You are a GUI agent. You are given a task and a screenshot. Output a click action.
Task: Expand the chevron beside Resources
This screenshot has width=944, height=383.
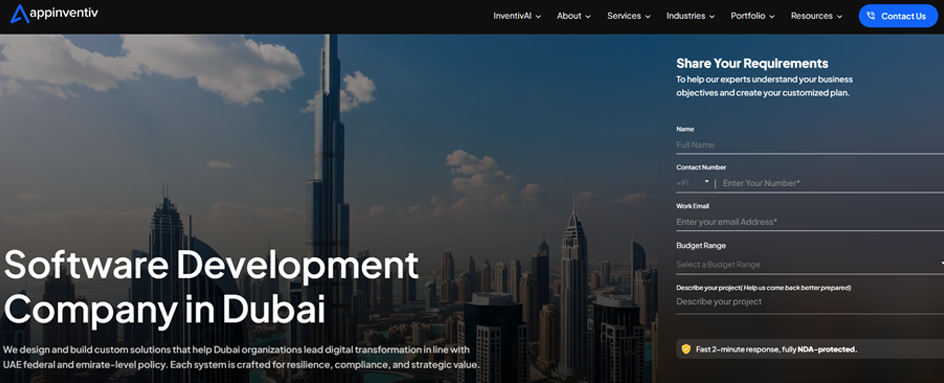click(839, 17)
